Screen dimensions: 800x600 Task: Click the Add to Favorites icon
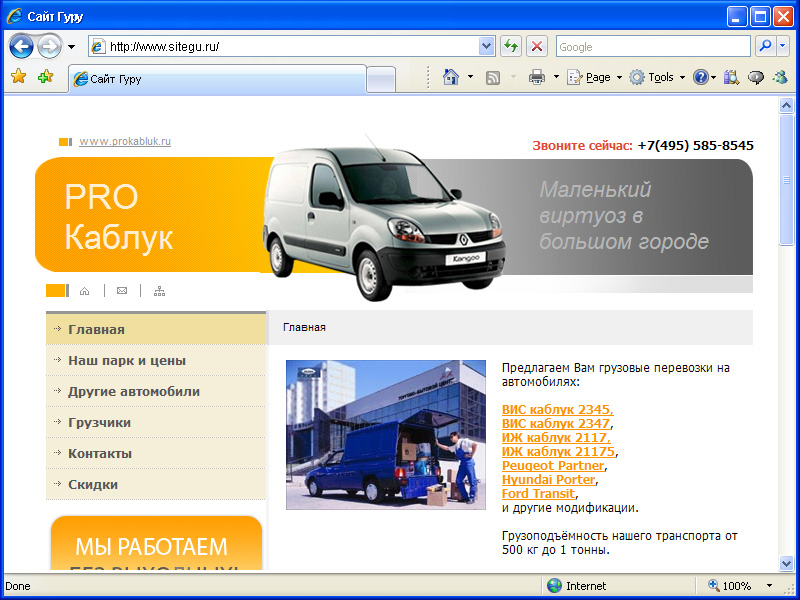coord(45,77)
